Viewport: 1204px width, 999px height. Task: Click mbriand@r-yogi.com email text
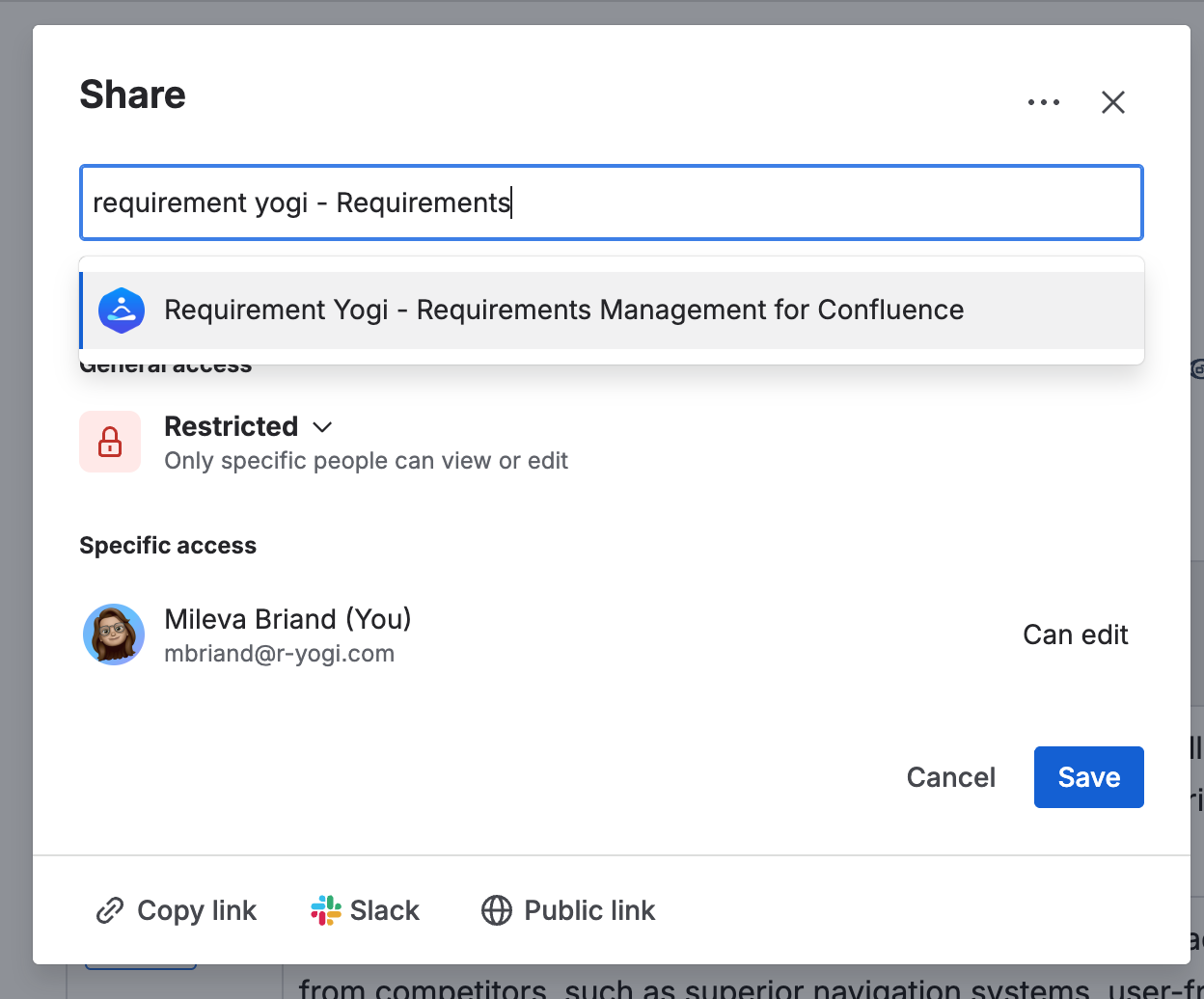point(280,653)
